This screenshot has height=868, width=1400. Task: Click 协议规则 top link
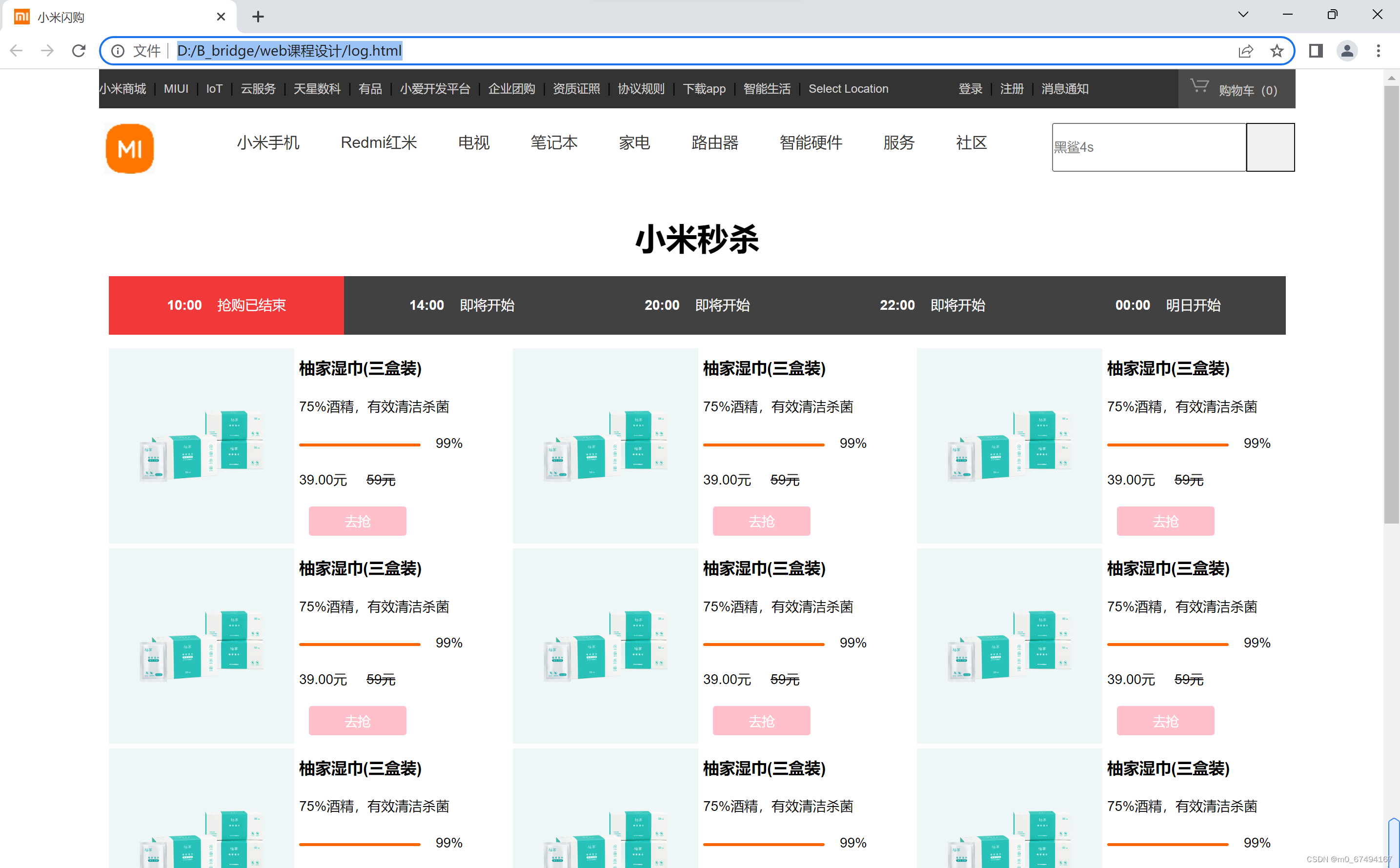tap(641, 89)
